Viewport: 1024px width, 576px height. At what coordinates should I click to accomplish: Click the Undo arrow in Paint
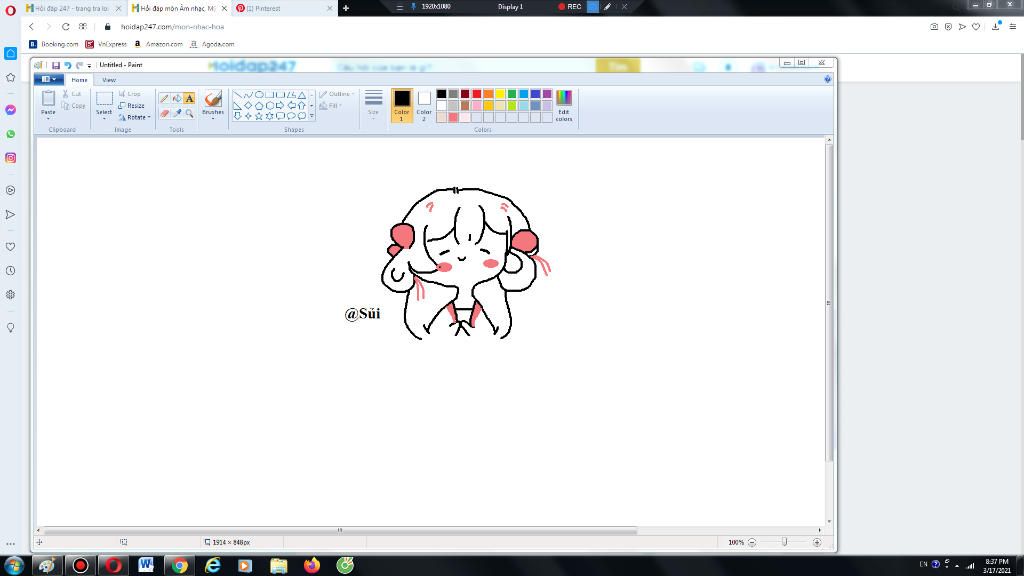(67, 65)
